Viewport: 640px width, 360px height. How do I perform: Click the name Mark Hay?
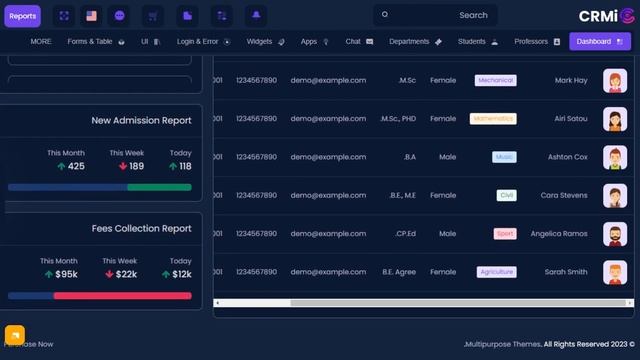[x=571, y=80]
